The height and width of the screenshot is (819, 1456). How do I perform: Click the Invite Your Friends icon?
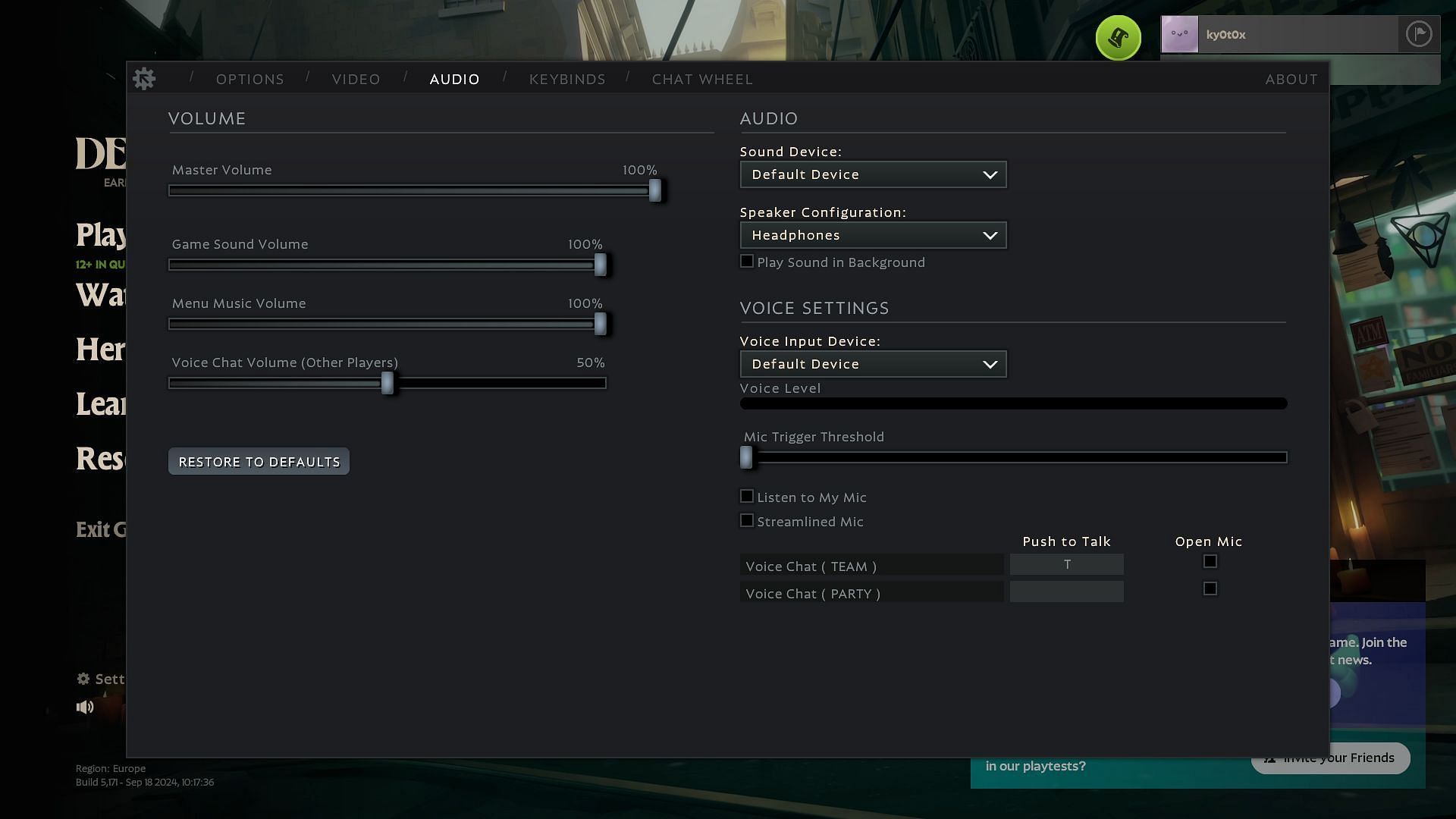1268,757
